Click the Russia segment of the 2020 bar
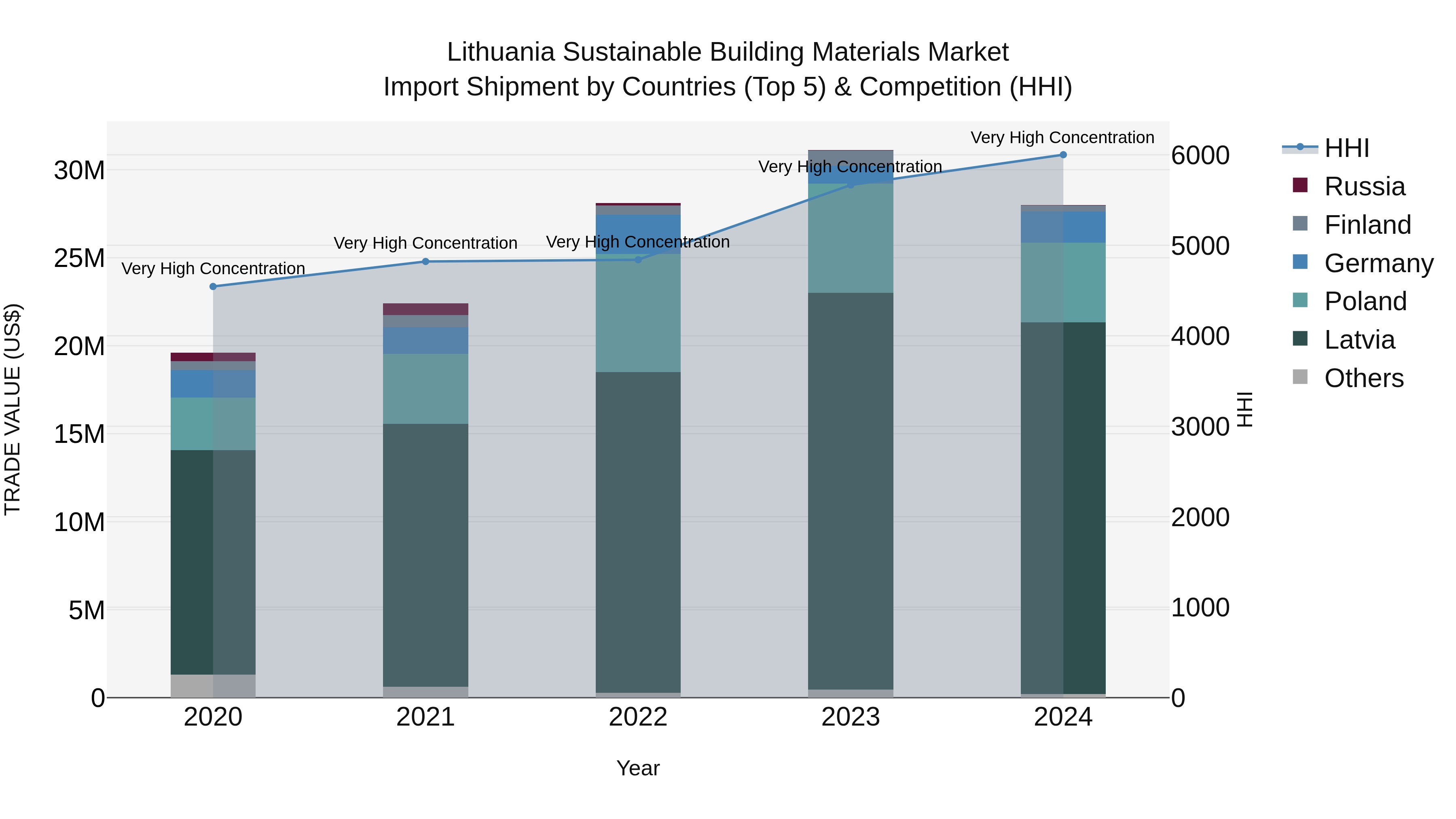Viewport: 1456px width, 819px height. [213, 357]
